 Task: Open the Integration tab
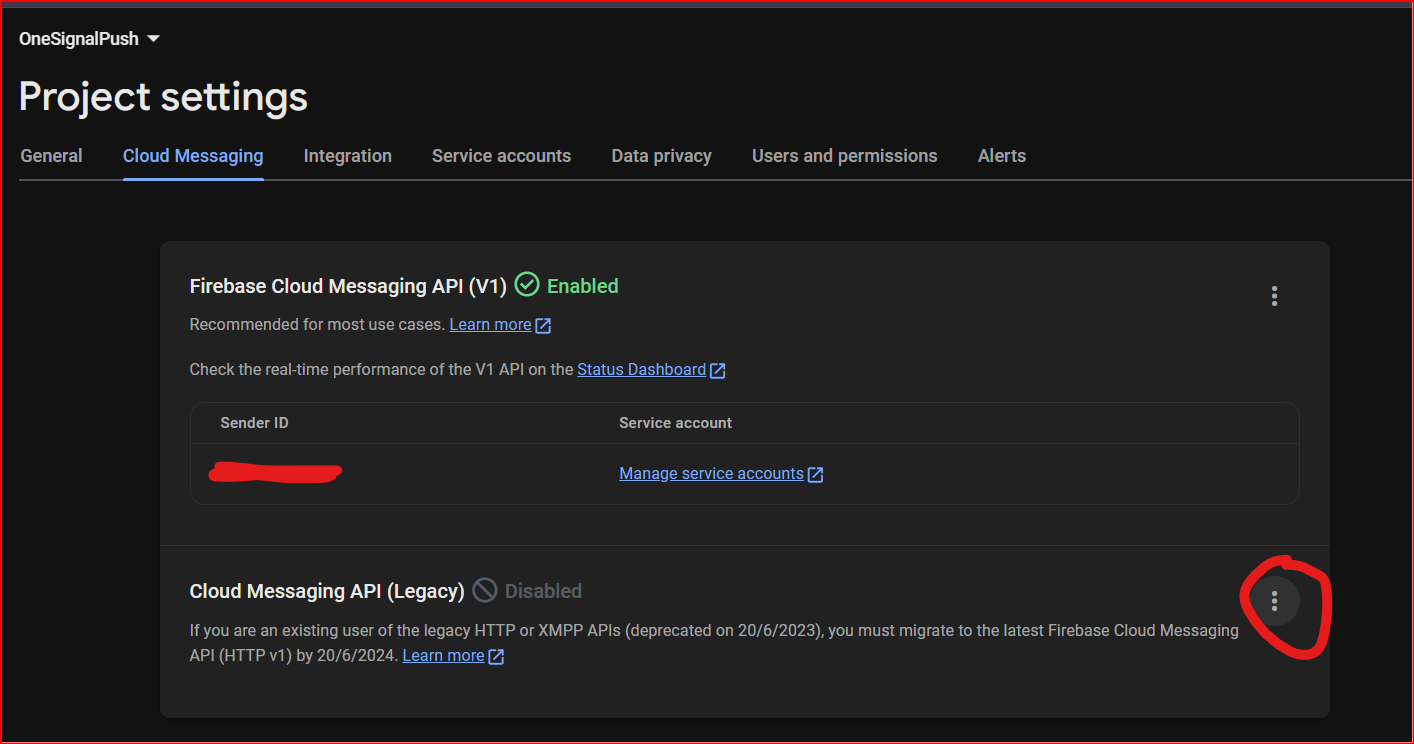pos(347,156)
